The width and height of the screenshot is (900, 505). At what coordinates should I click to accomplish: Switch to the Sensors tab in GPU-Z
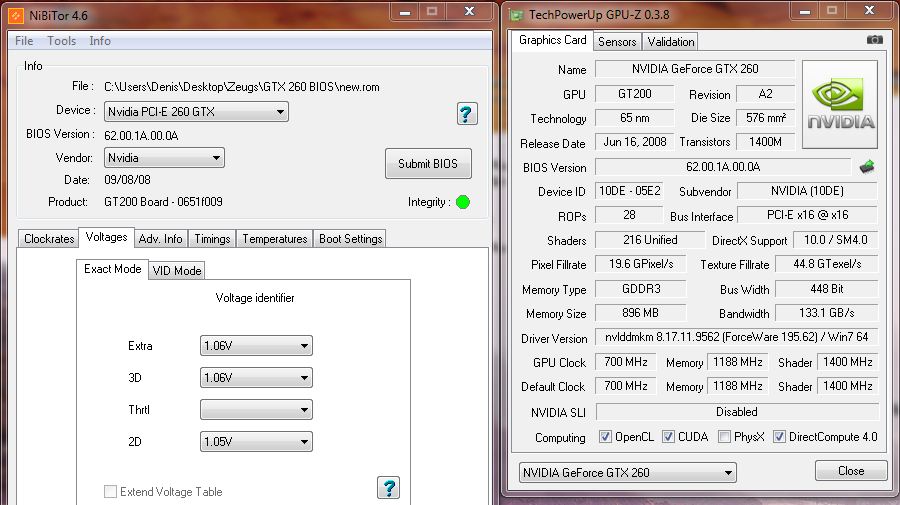click(617, 42)
